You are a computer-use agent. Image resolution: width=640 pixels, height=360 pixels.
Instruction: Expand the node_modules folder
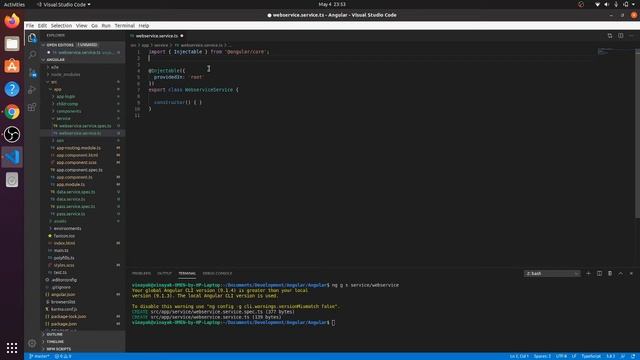(x=65, y=74)
